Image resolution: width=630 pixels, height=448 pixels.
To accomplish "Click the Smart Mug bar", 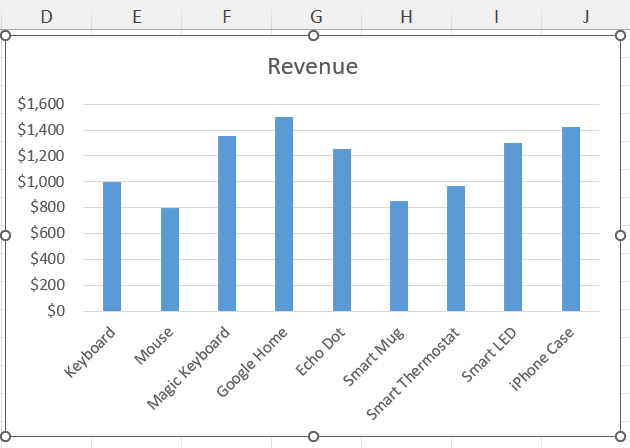I will (x=399, y=256).
